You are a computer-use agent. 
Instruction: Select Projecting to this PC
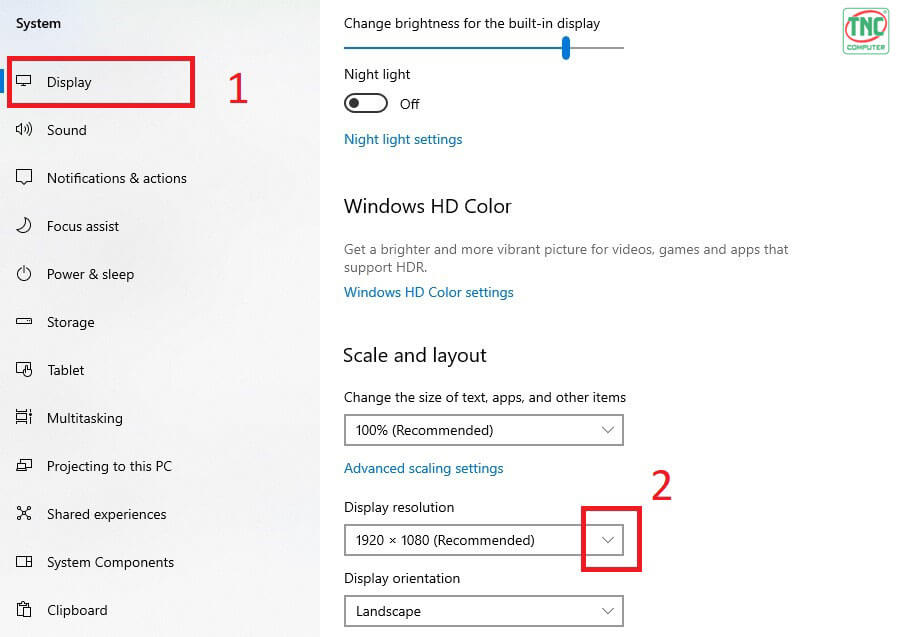tap(109, 466)
